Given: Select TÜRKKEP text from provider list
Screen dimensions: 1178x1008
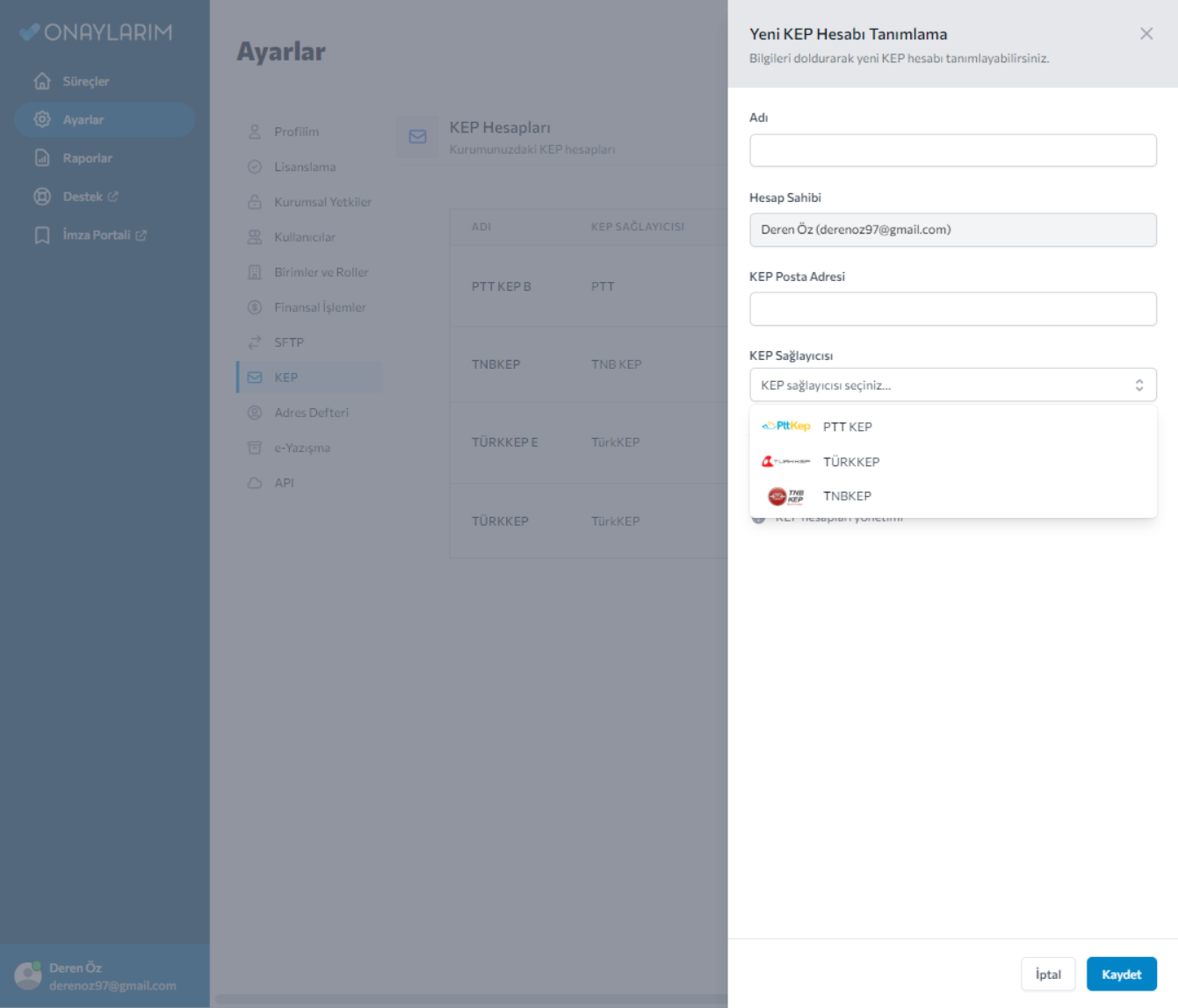Looking at the screenshot, I should click(x=850, y=462).
